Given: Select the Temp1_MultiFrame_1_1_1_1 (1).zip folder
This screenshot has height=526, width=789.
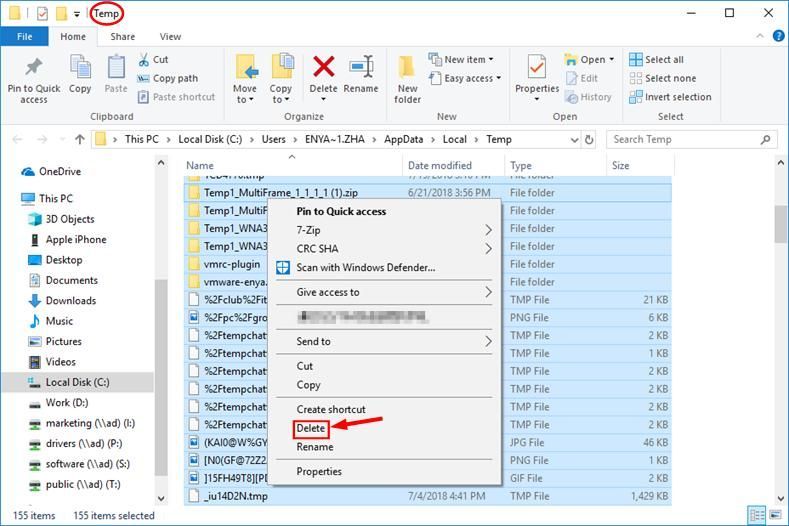Looking at the screenshot, I should [x=428, y=193].
